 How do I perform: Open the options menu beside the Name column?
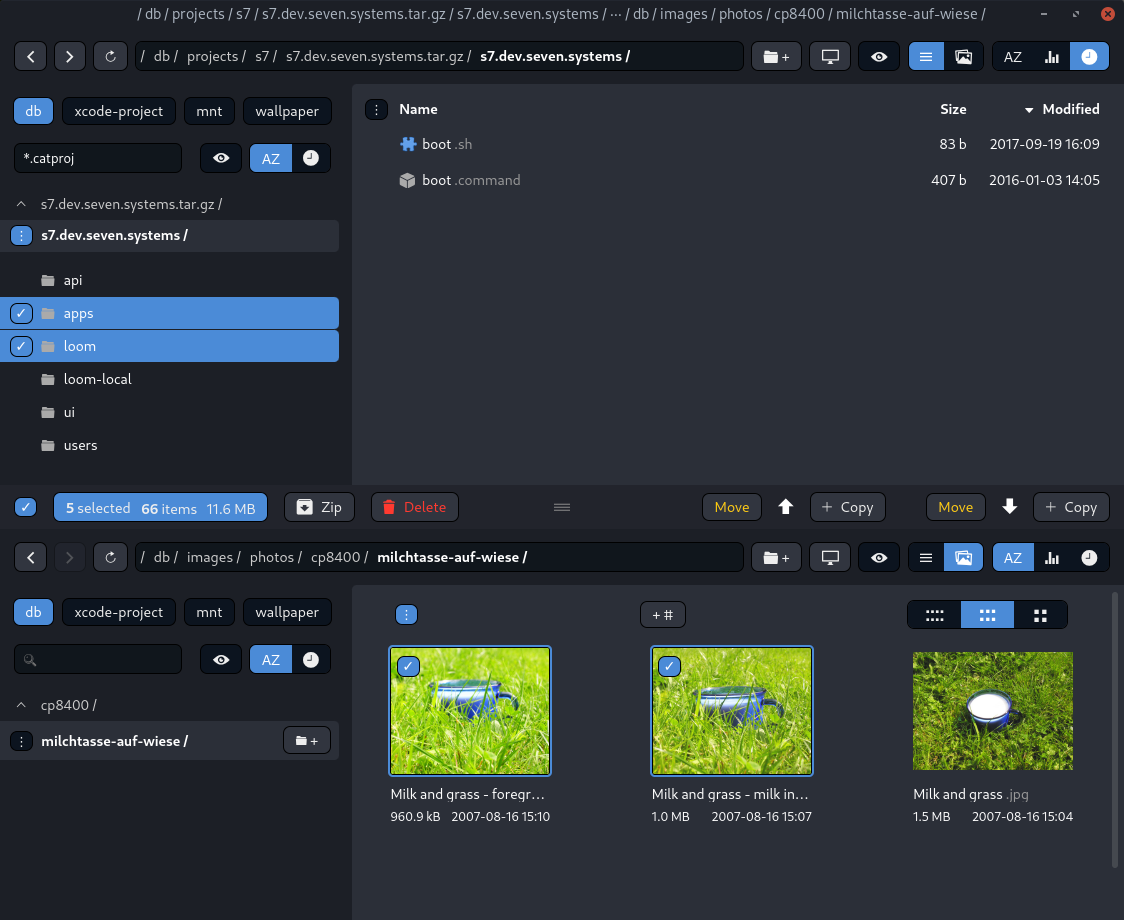376,110
